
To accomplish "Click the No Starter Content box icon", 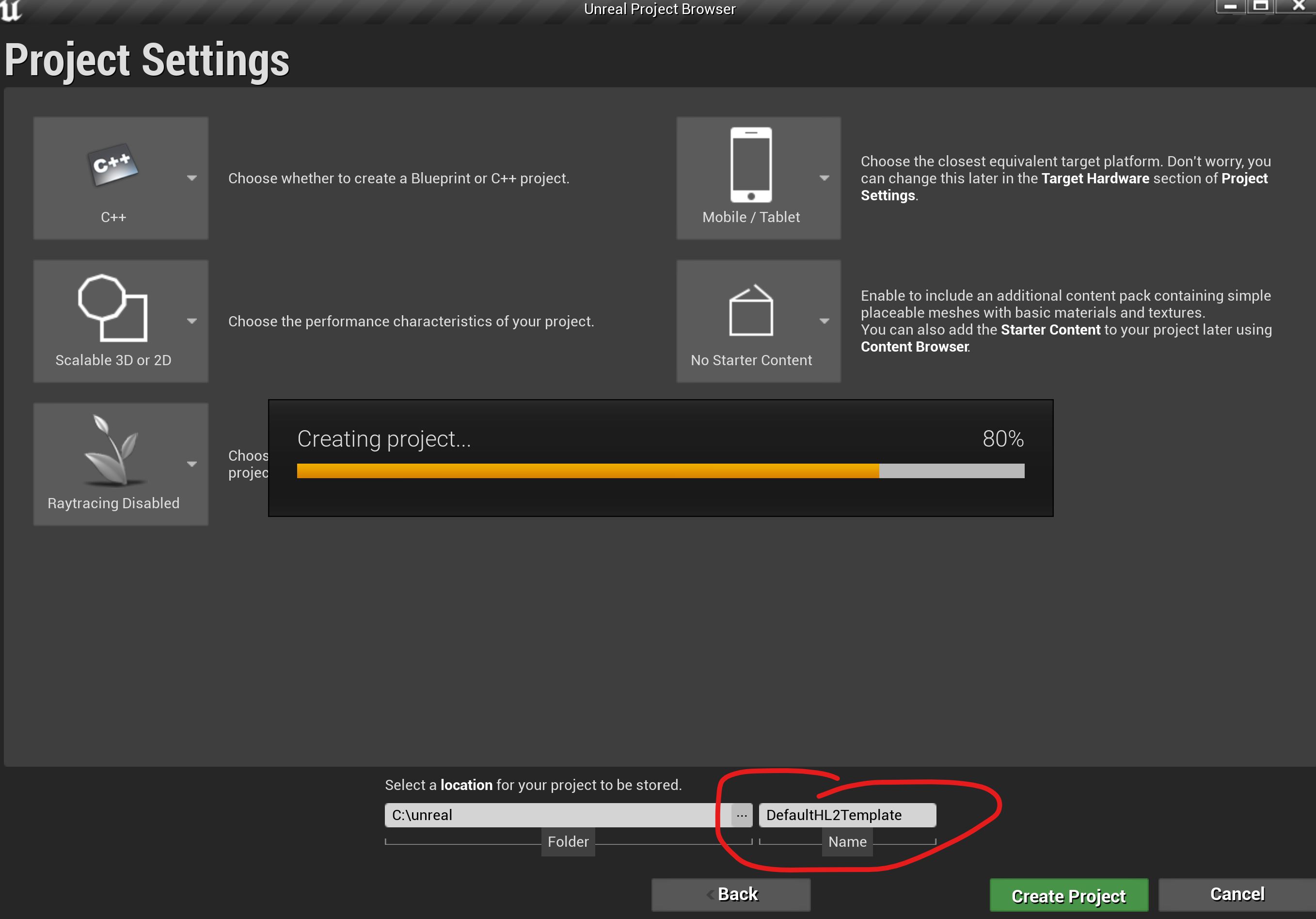I will click(x=751, y=309).
